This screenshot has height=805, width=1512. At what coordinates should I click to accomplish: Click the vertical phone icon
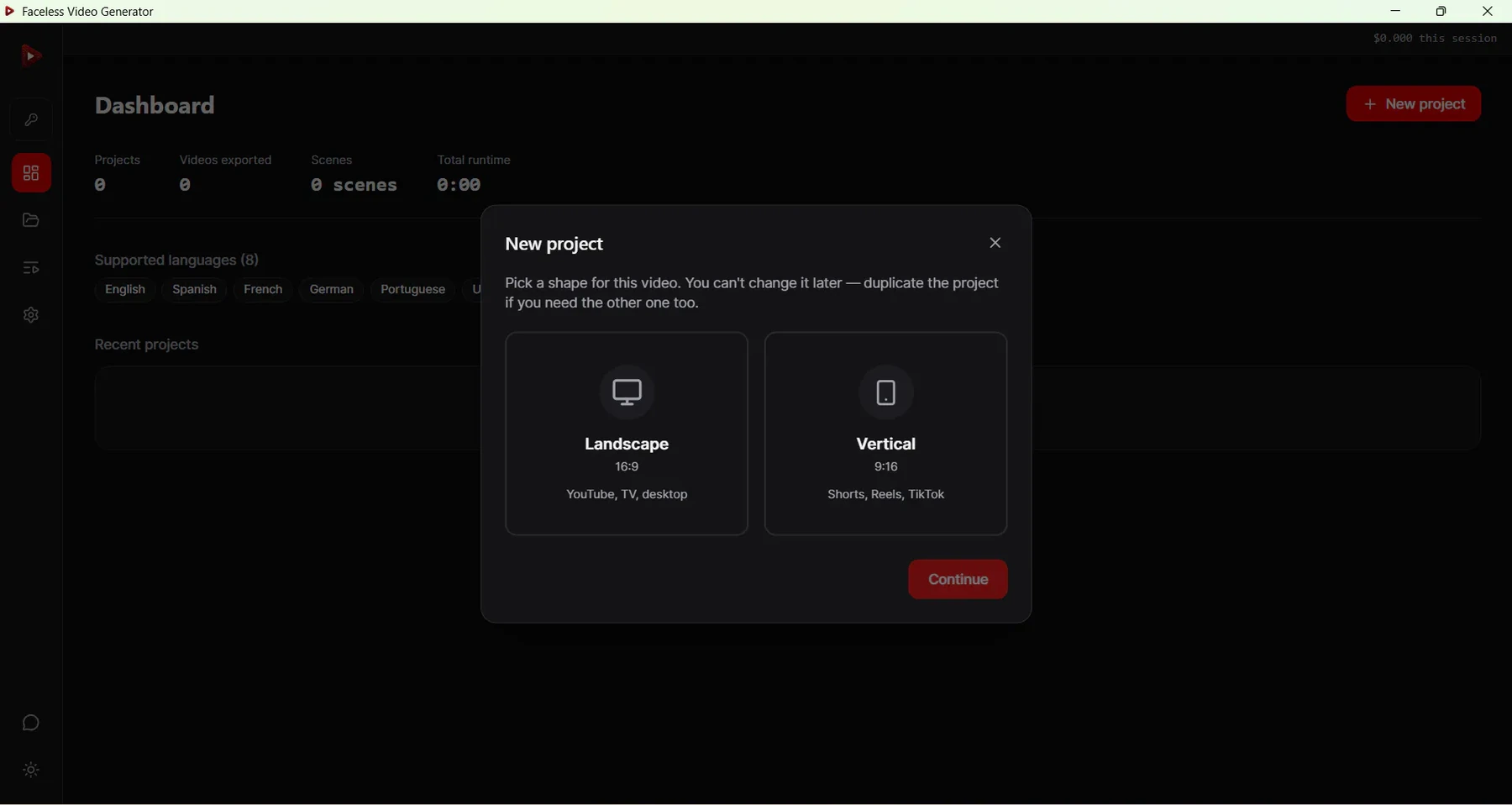click(x=886, y=392)
